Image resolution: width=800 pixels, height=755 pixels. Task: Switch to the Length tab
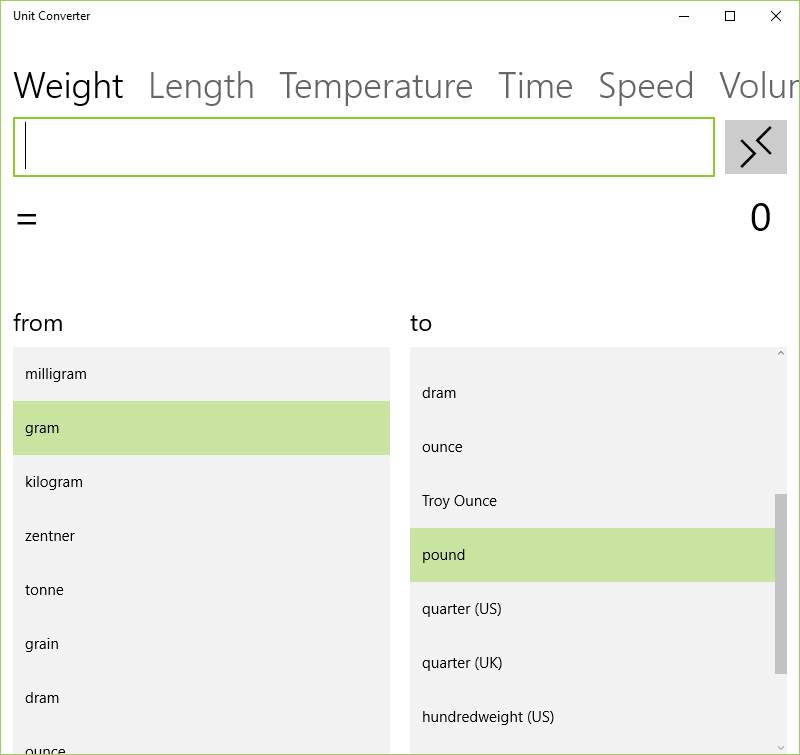pos(201,87)
